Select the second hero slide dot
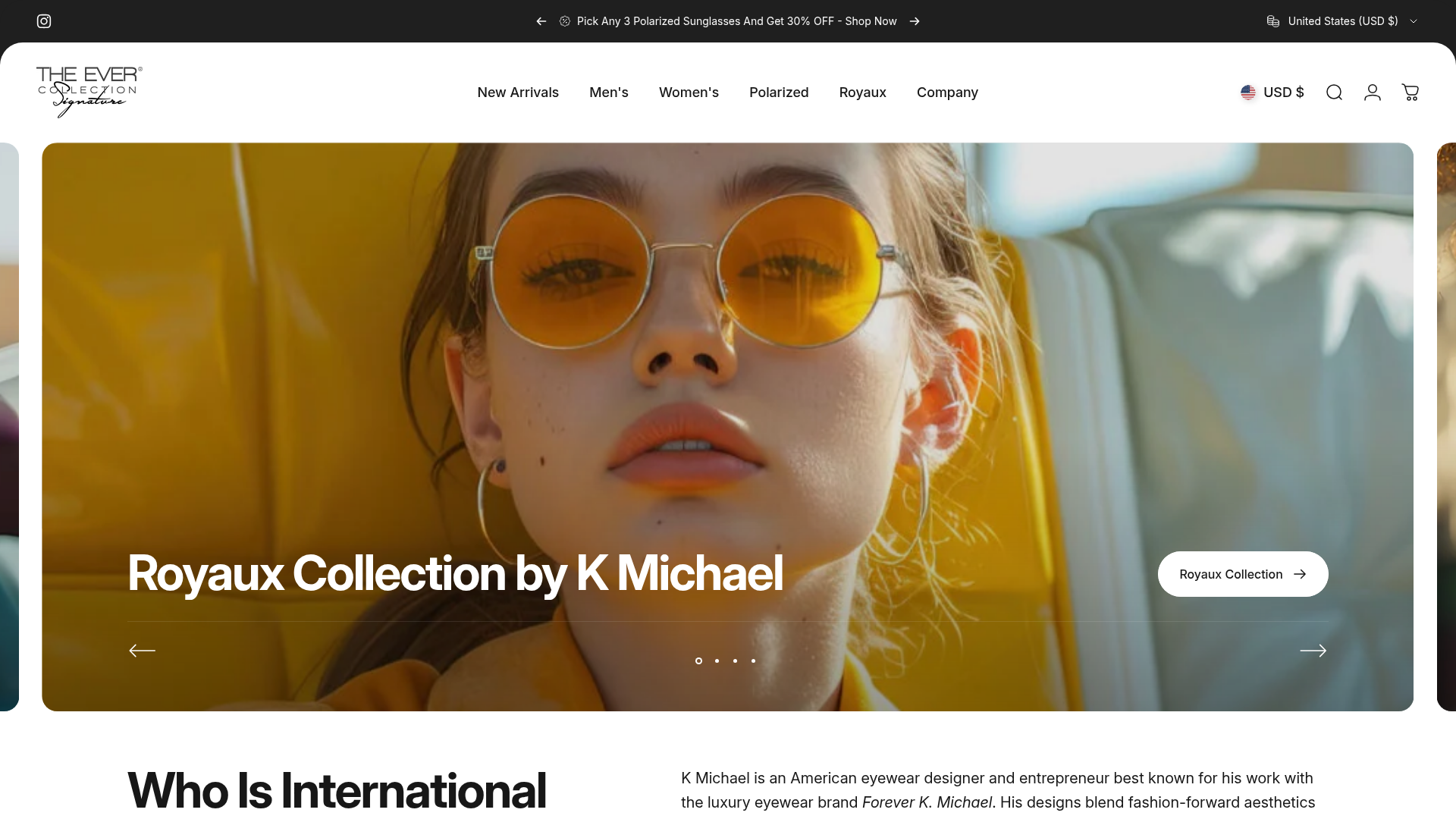The height and width of the screenshot is (819, 1456). (717, 661)
